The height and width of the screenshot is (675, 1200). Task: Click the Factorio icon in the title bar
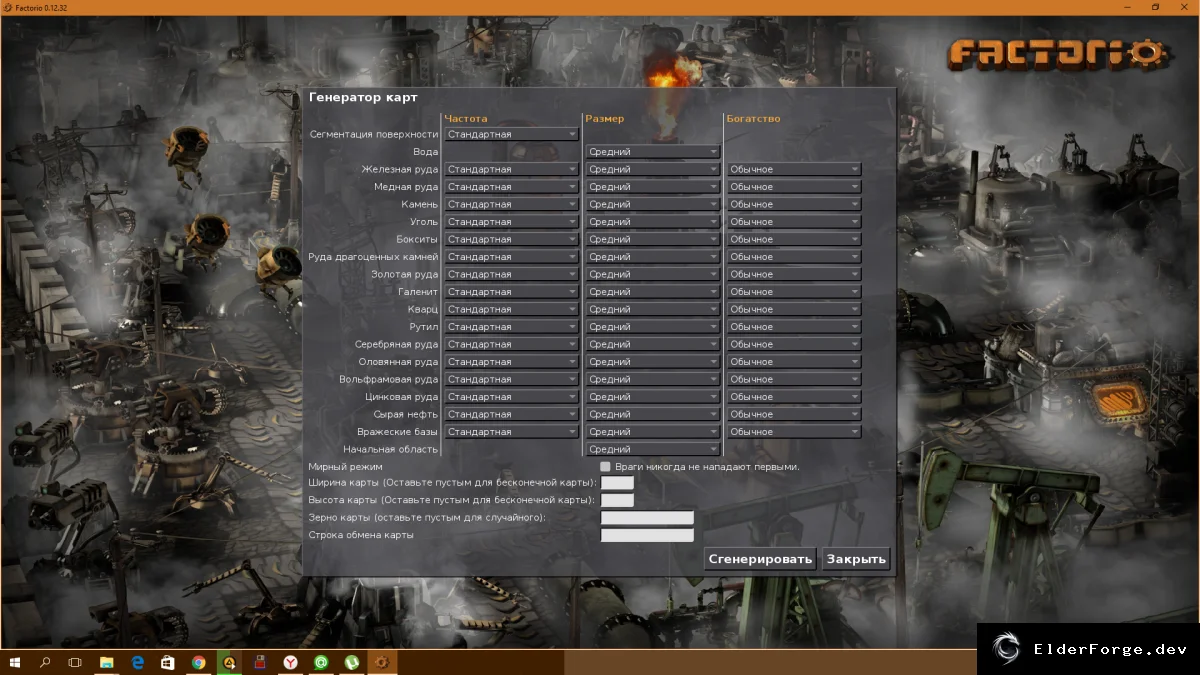point(8,7)
